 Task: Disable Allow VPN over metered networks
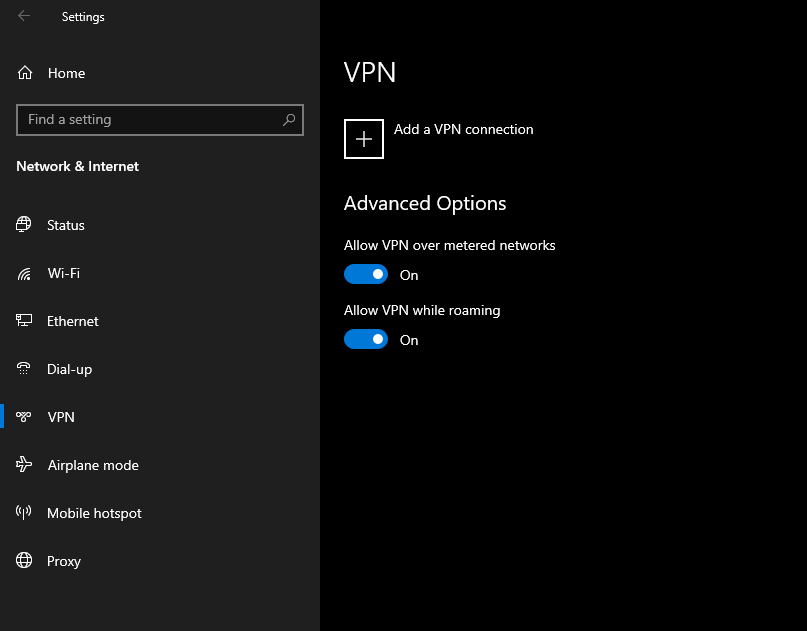[x=366, y=274]
